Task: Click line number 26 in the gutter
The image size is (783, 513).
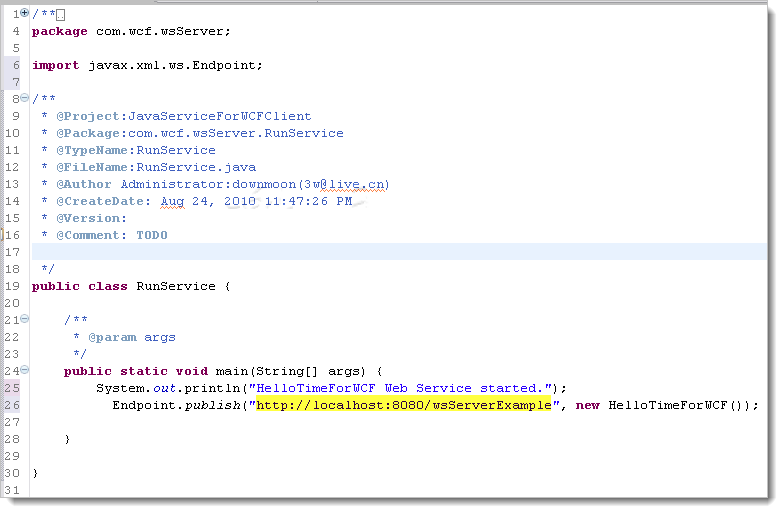Action: [12, 405]
